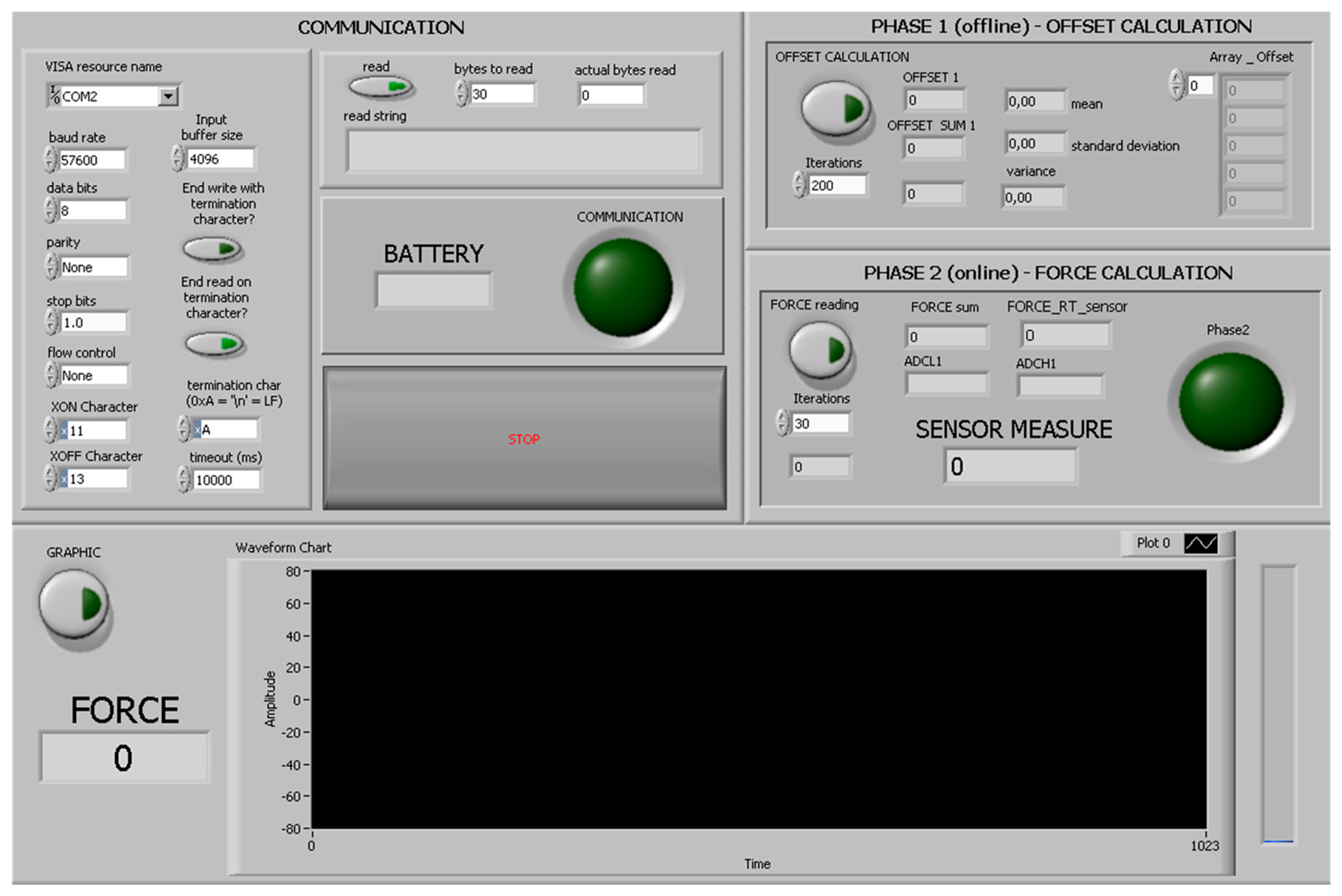Click the timeout (ms) stepper arrows

(x=184, y=479)
